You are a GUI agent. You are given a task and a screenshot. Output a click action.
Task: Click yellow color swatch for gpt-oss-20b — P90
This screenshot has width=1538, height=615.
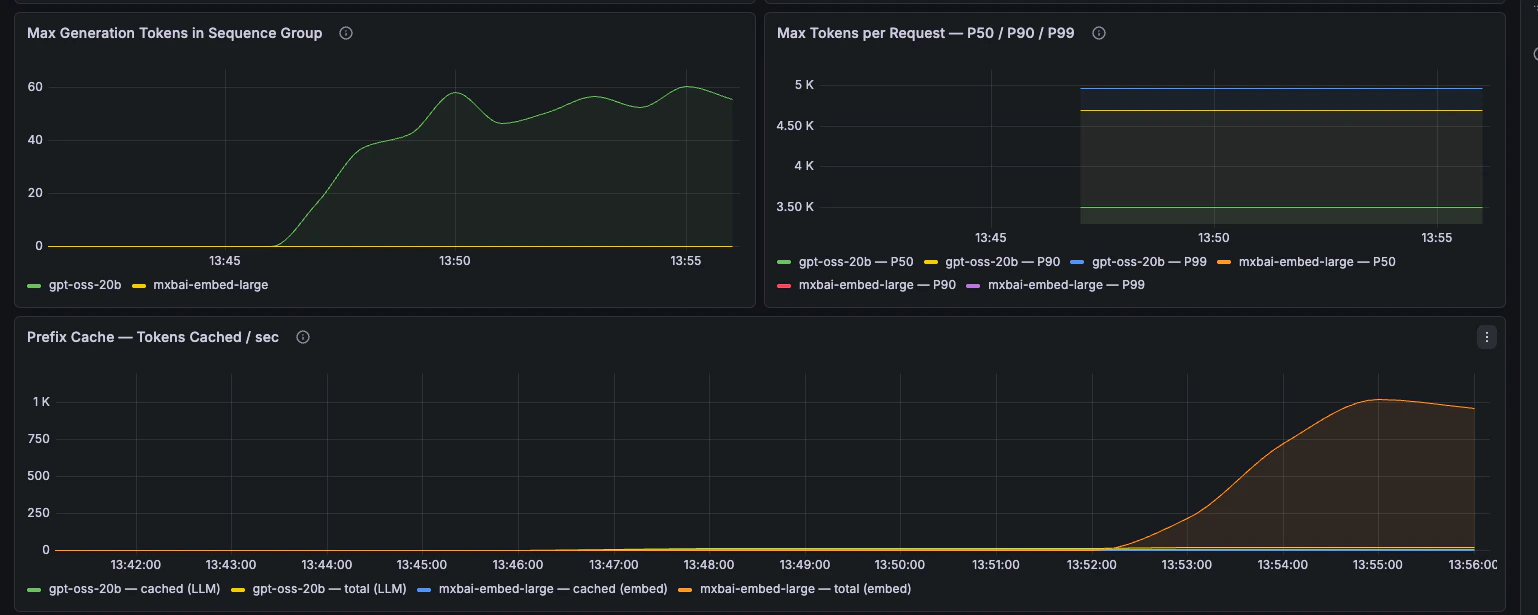[931, 262]
